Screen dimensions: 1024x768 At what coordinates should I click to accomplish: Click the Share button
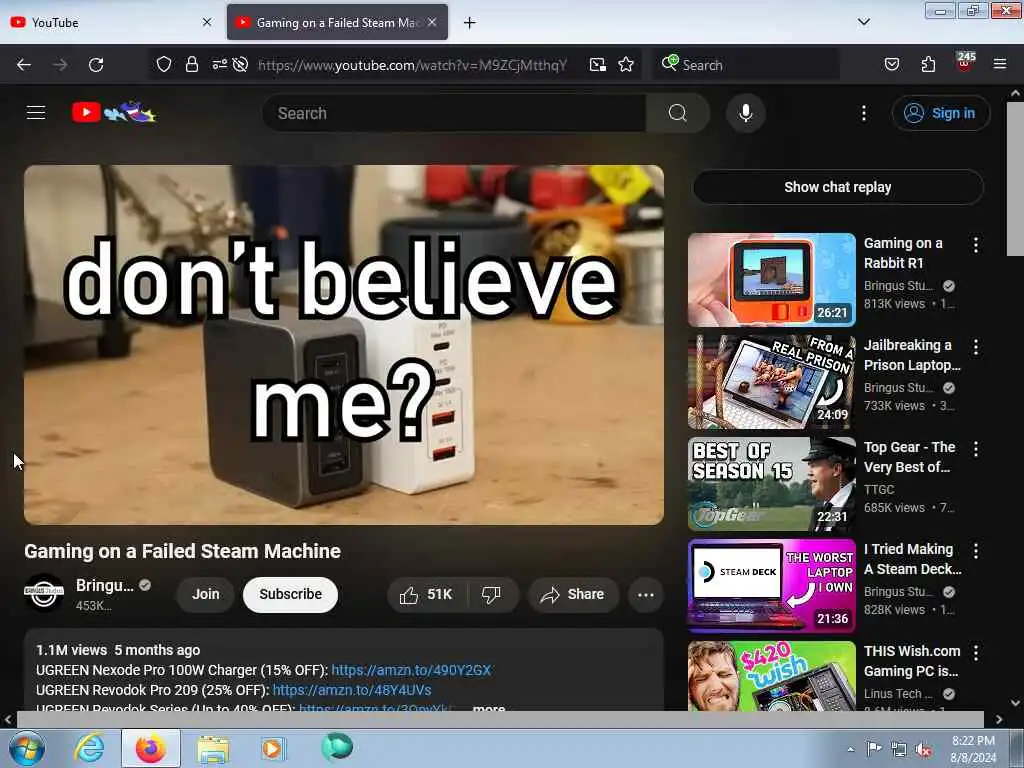(573, 594)
